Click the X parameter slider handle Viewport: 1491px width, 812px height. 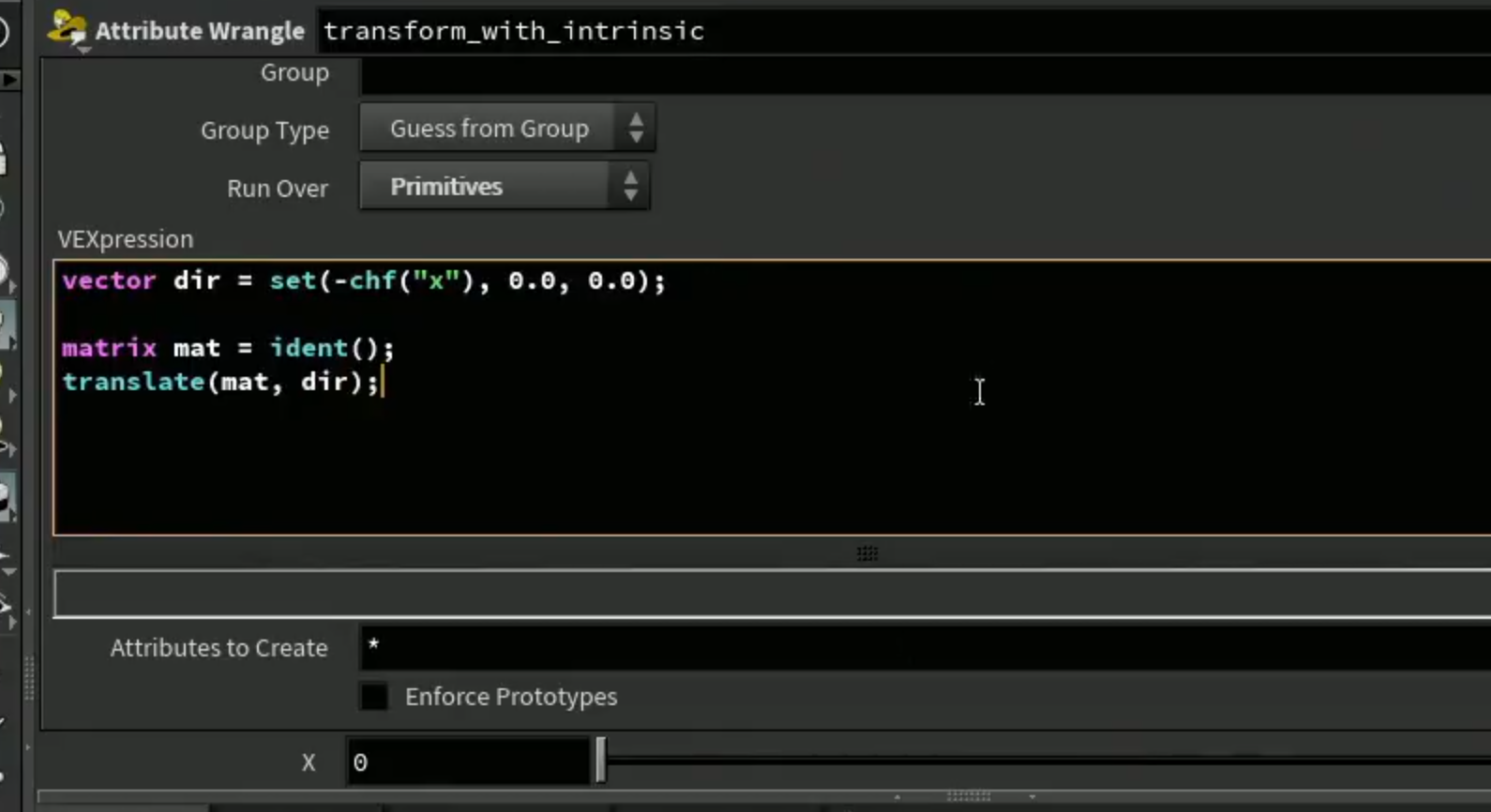600,760
